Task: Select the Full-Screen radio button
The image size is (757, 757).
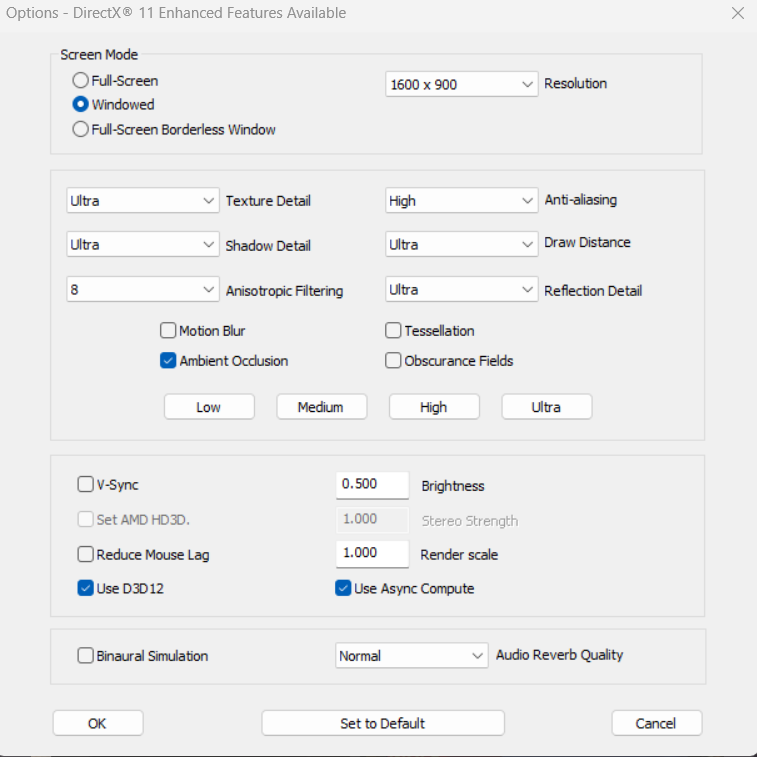Action: click(x=81, y=81)
